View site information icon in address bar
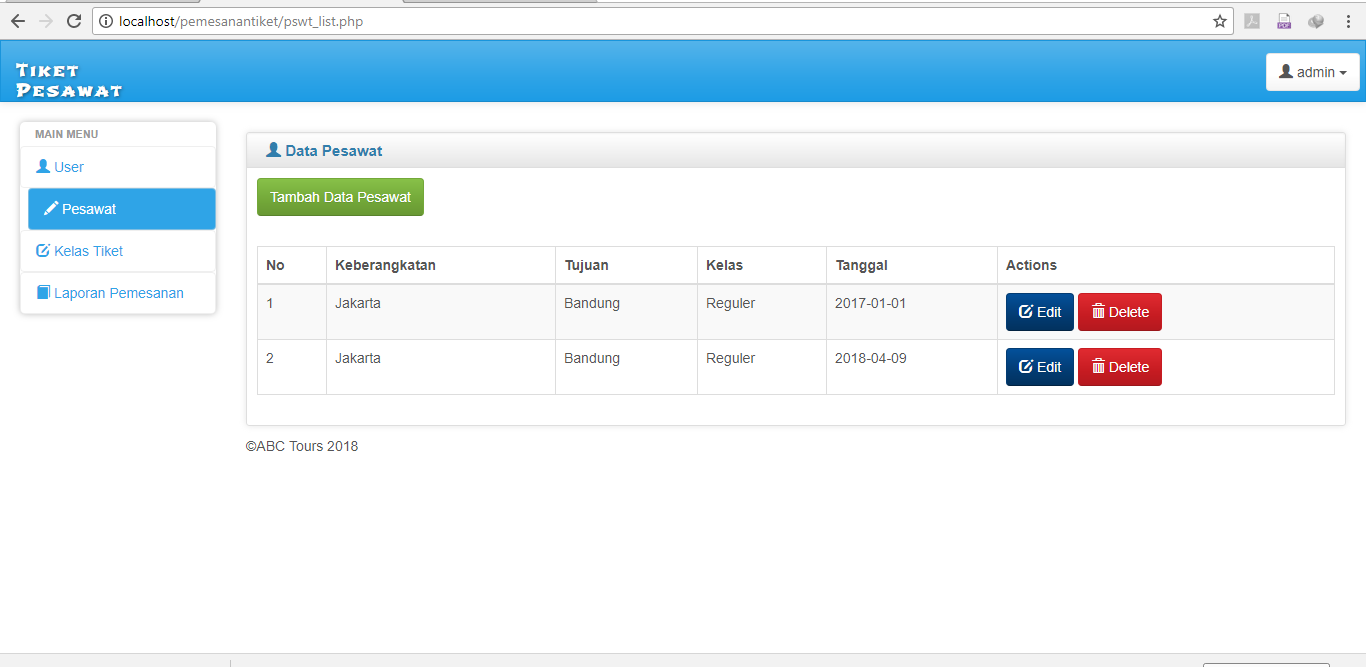Viewport: 1366px width, 667px height. (106, 21)
